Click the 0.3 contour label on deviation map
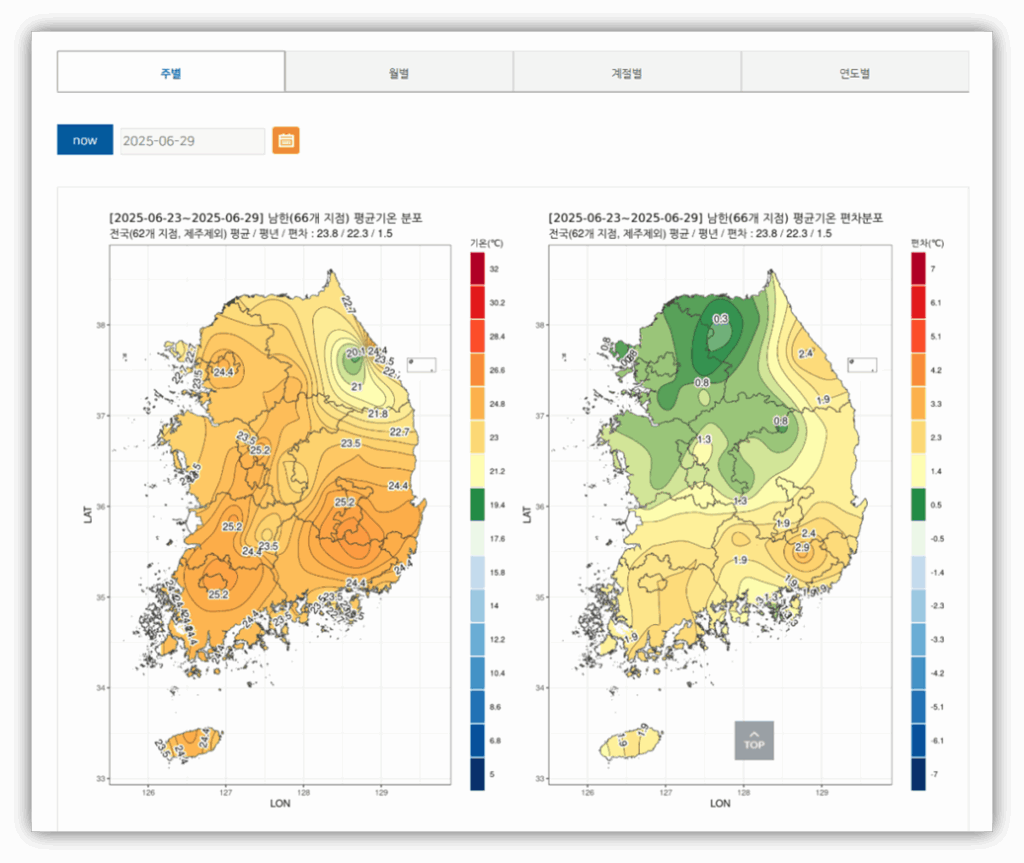The height and width of the screenshot is (863, 1024). tap(720, 319)
